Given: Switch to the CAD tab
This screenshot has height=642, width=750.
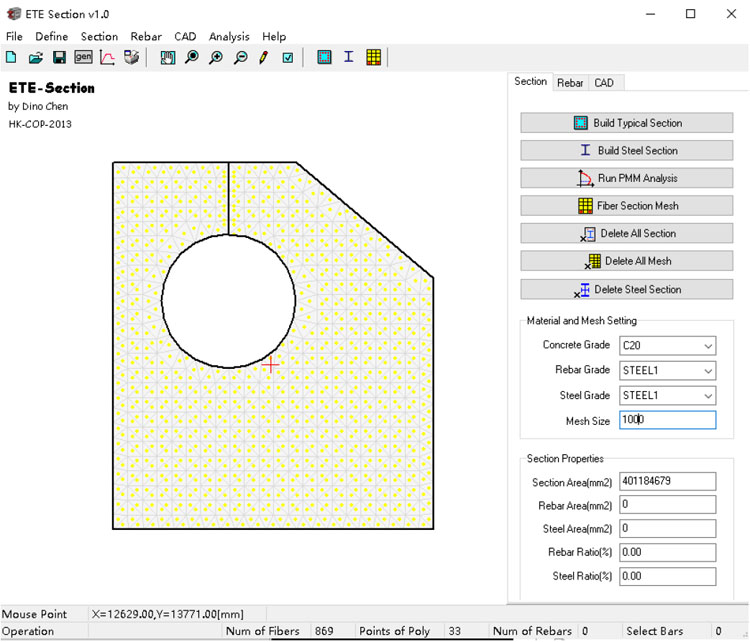Looking at the screenshot, I should pyautogui.click(x=604, y=83).
